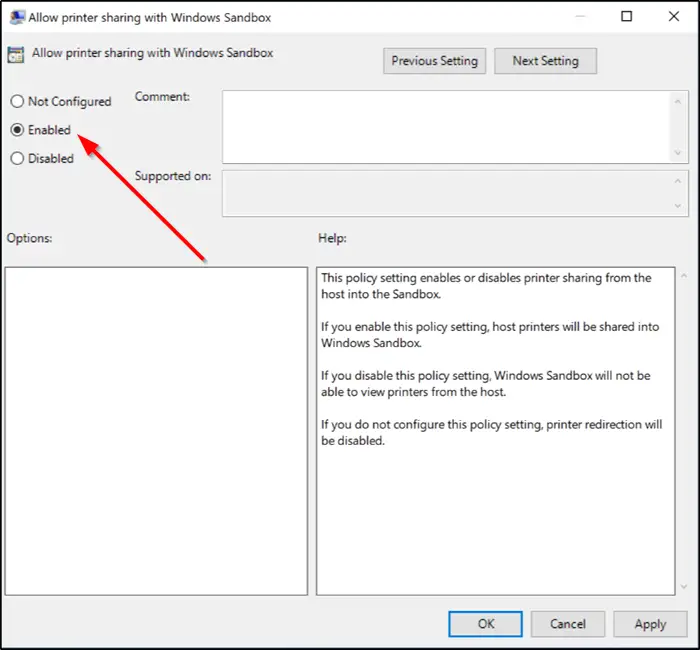This screenshot has height=650, width=700.
Task: Click Comment box scroll up arrow
Action: point(678,102)
